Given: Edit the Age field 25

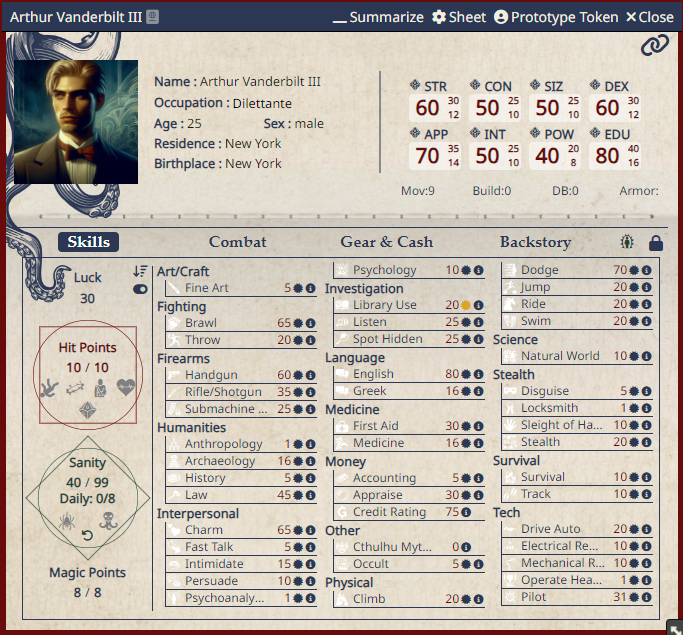Looking at the screenshot, I should 194,124.
